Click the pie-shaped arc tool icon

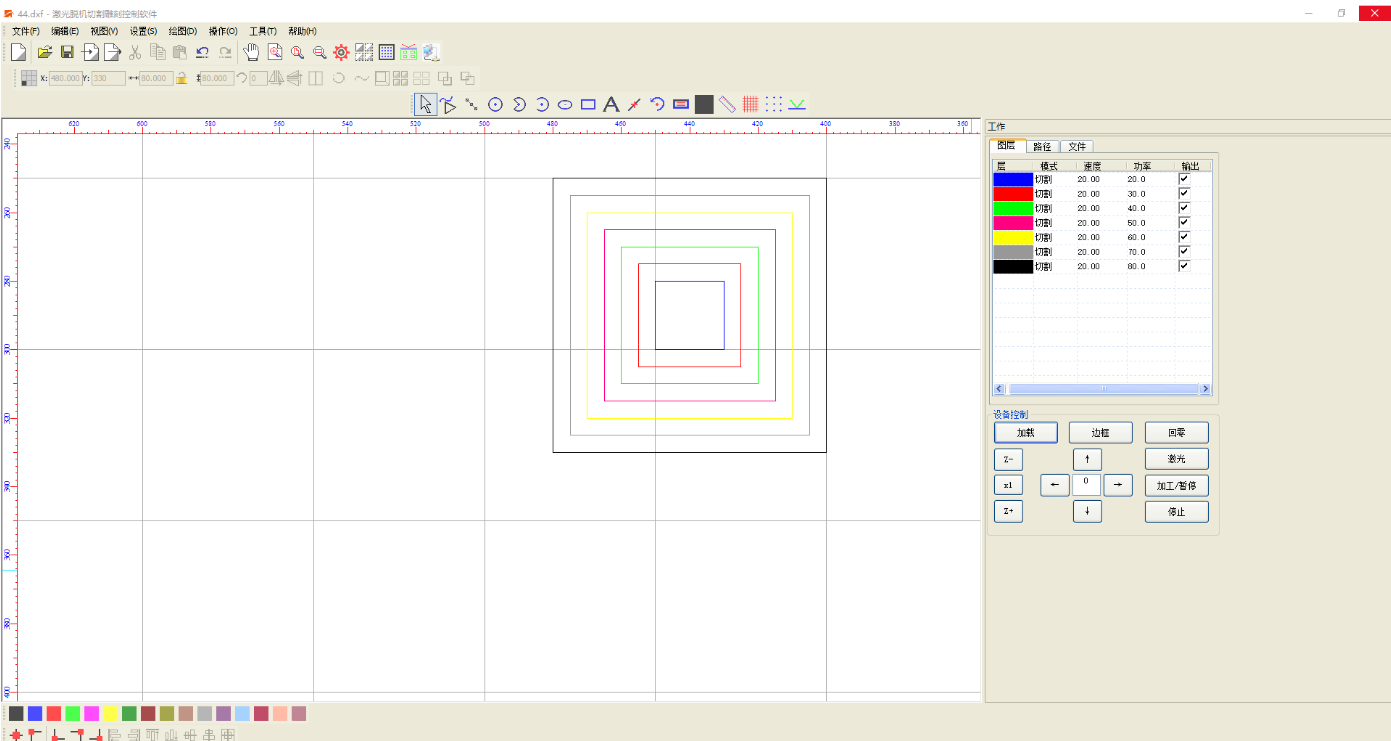coord(519,104)
